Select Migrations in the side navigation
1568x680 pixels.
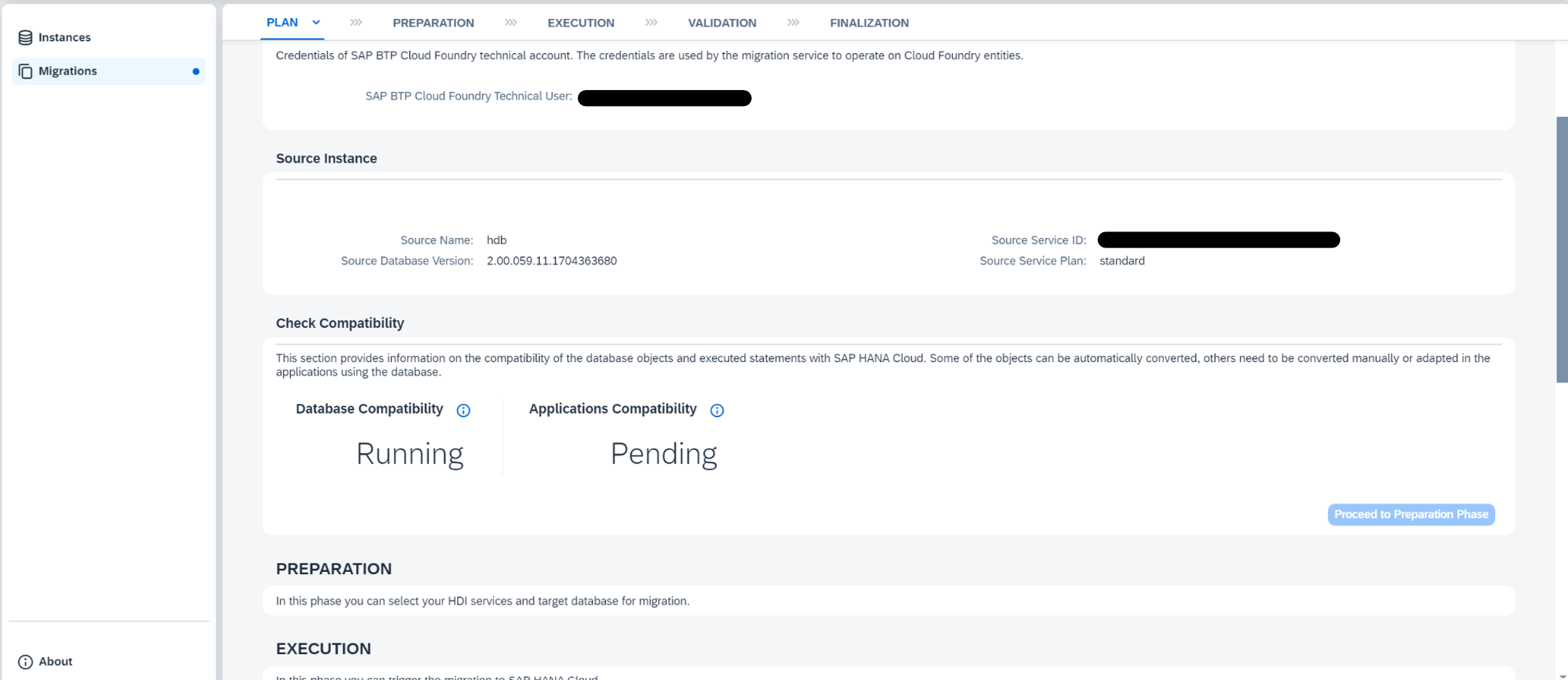pyautogui.click(x=109, y=71)
